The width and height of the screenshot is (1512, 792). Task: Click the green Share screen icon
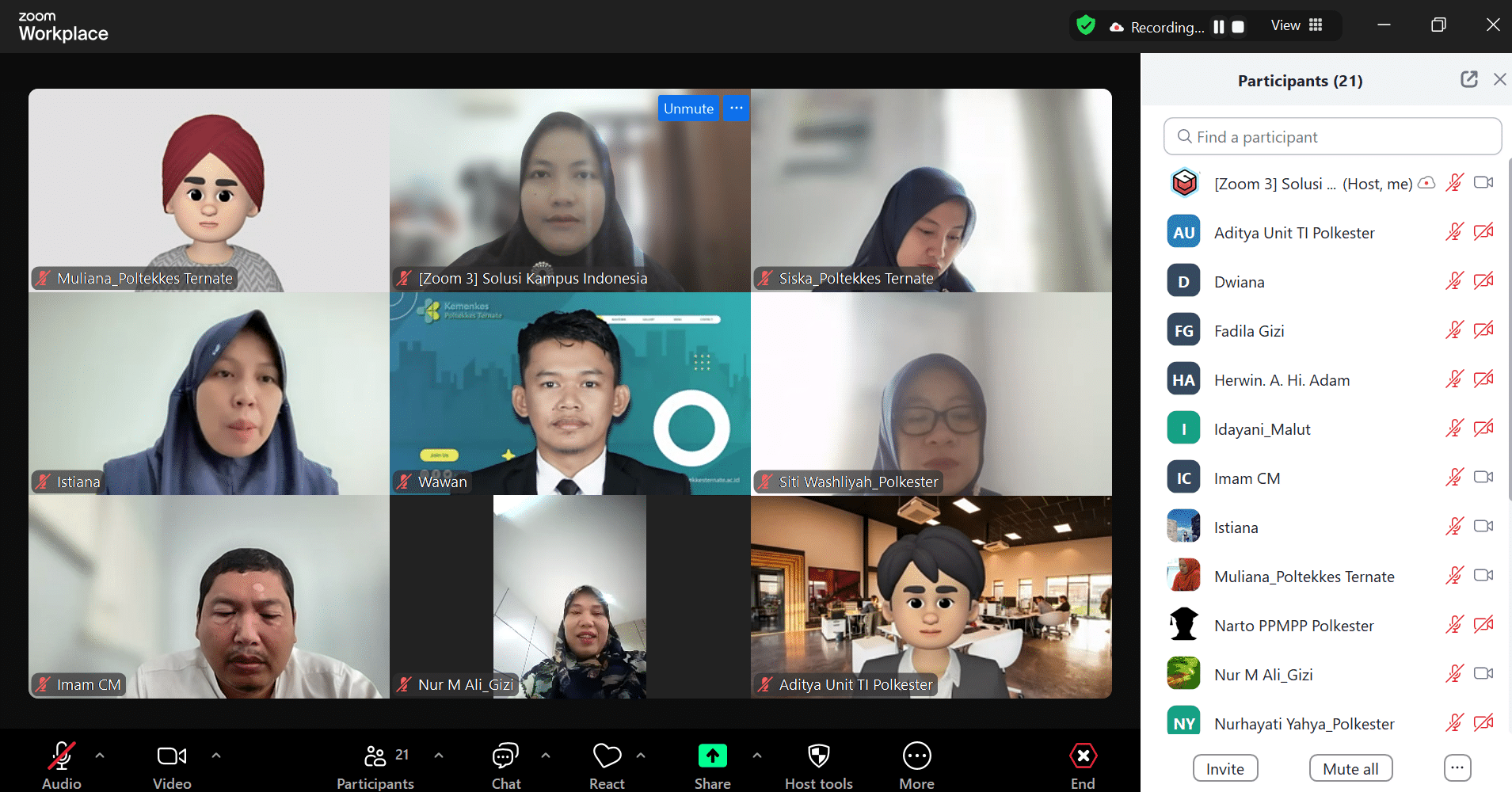click(712, 756)
